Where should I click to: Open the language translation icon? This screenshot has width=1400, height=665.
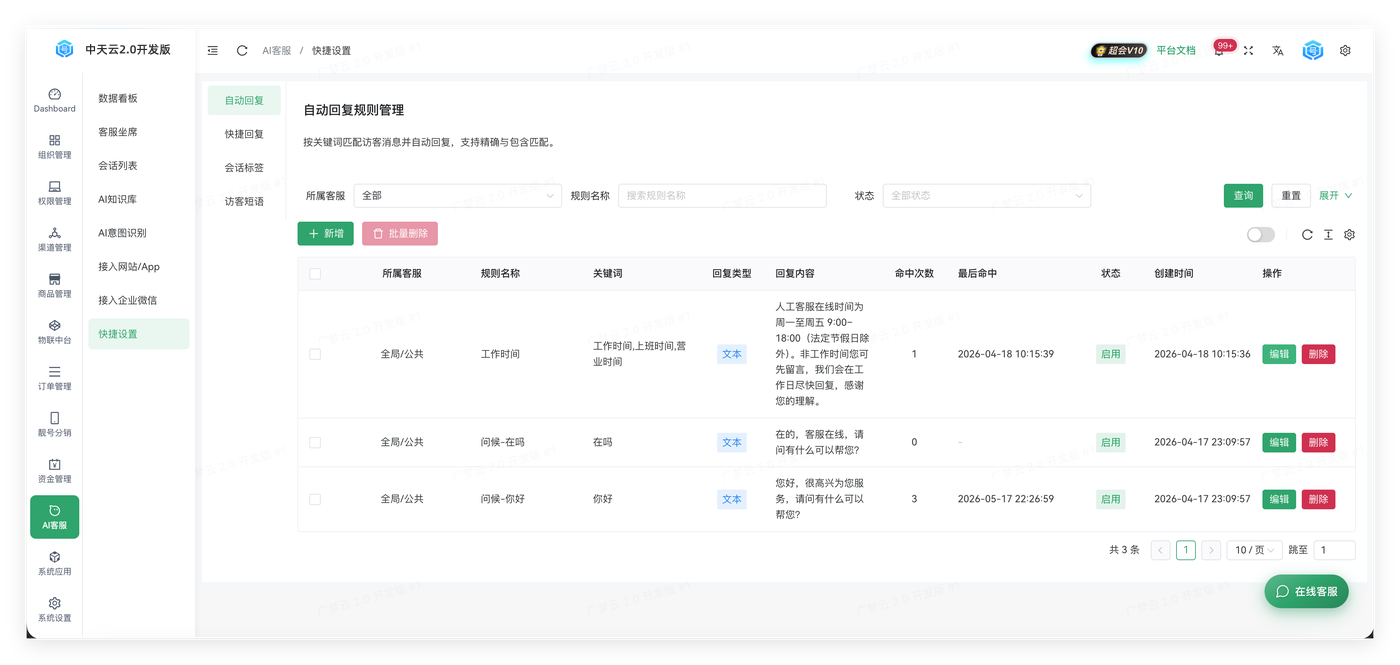[x=1278, y=50]
